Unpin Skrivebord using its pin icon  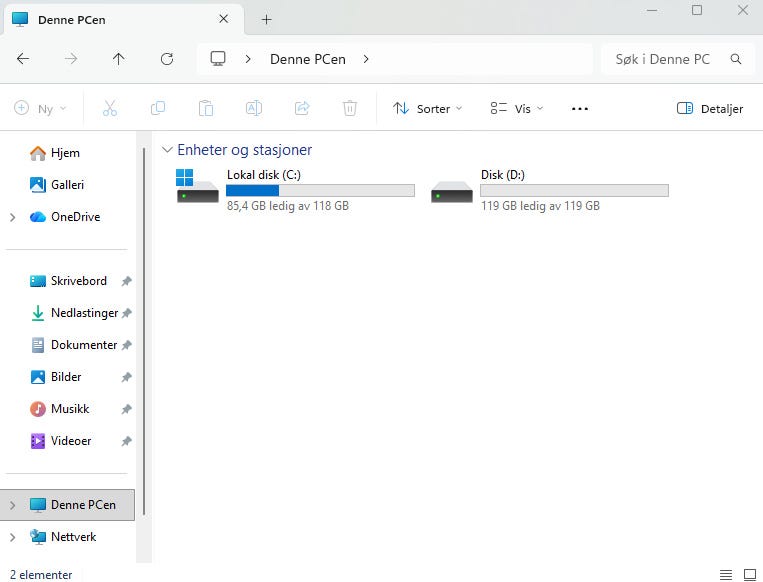click(127, 281)
